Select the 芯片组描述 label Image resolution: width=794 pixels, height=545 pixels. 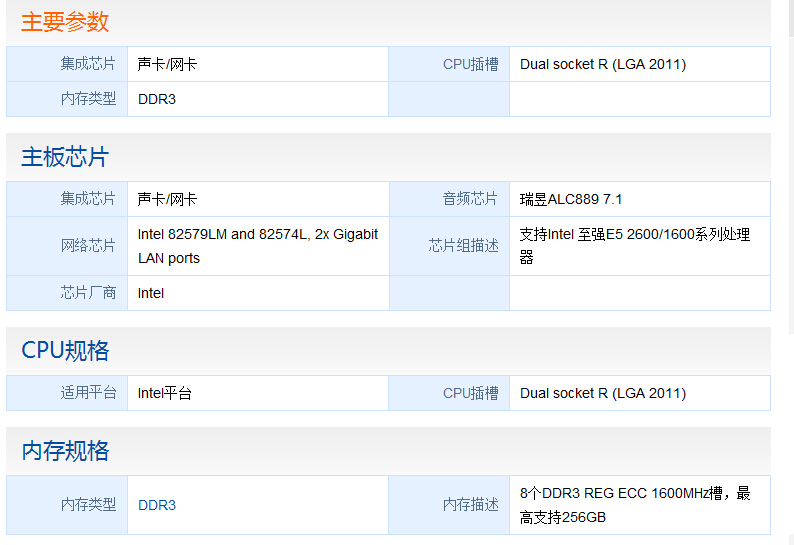click(x=463, y=246)
